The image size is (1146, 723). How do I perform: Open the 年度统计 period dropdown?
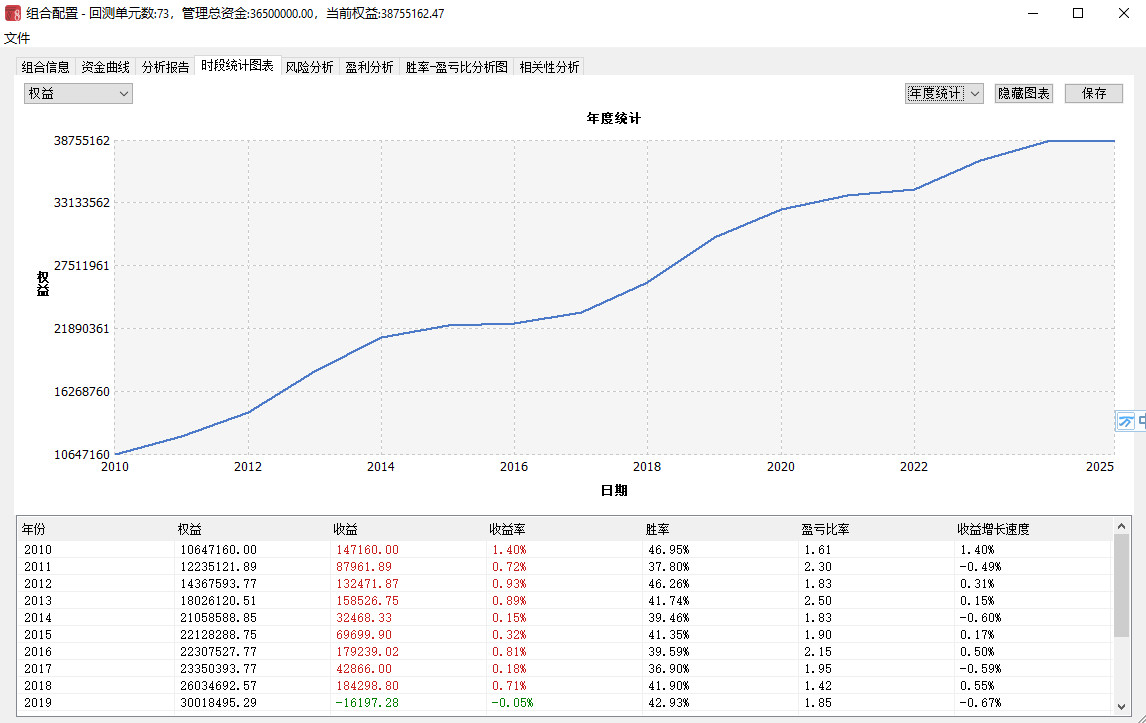944,93
